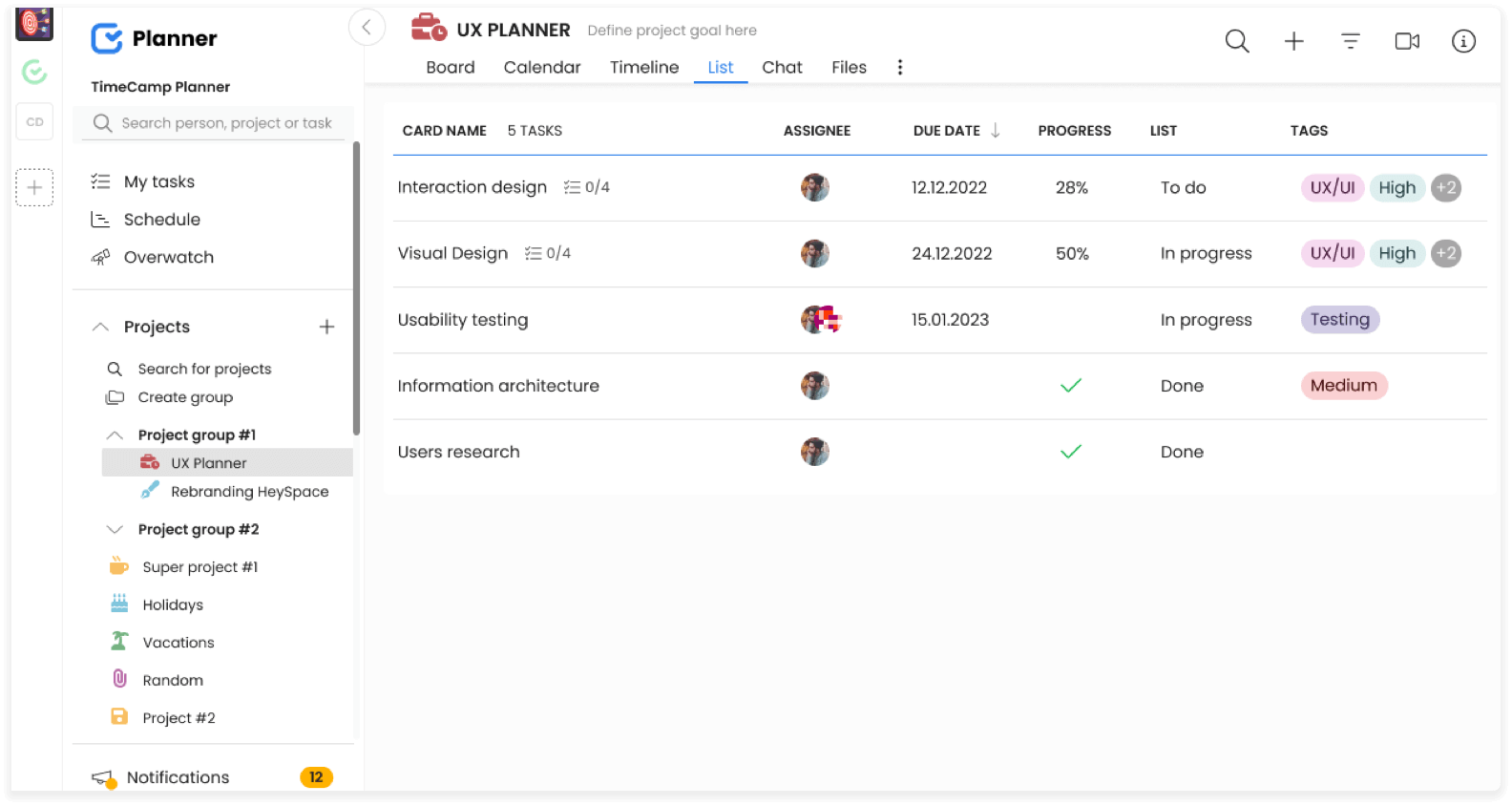Click the search person, project or task field
1512x806 pixels.
[226, 123]
